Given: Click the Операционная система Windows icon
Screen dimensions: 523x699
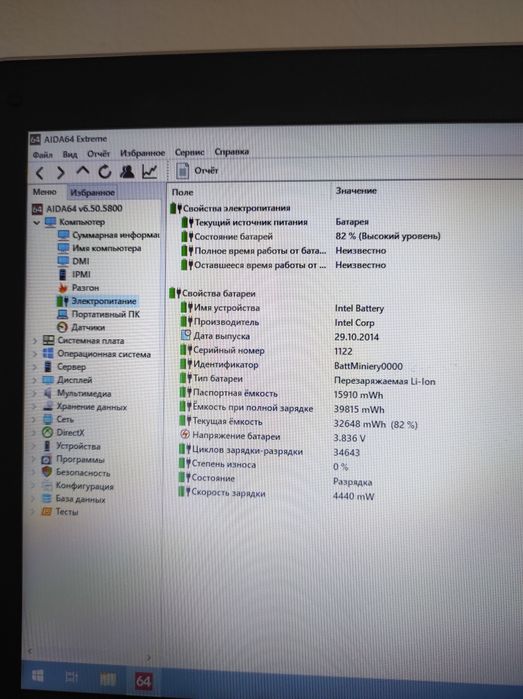Looking at the screenshot, I should point(48,354).
